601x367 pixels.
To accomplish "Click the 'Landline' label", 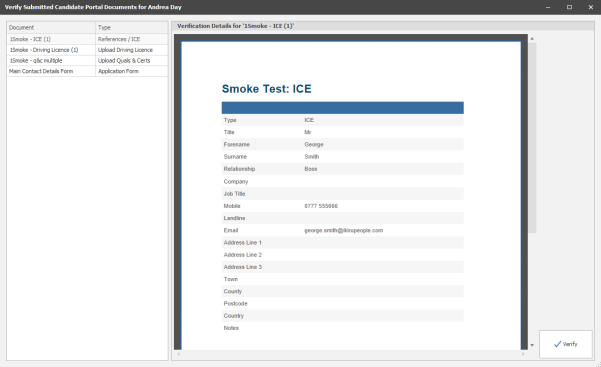I will point(234,218).
